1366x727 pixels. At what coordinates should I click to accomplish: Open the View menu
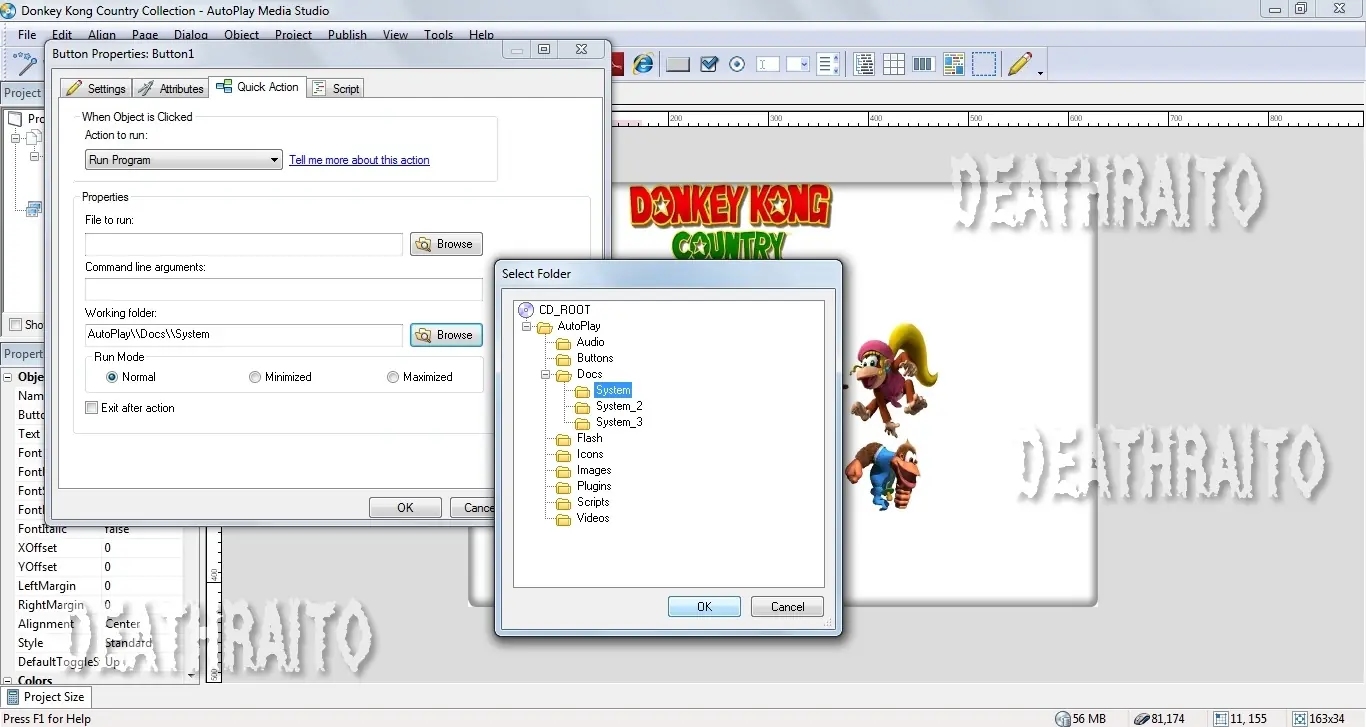coord(395,34)
